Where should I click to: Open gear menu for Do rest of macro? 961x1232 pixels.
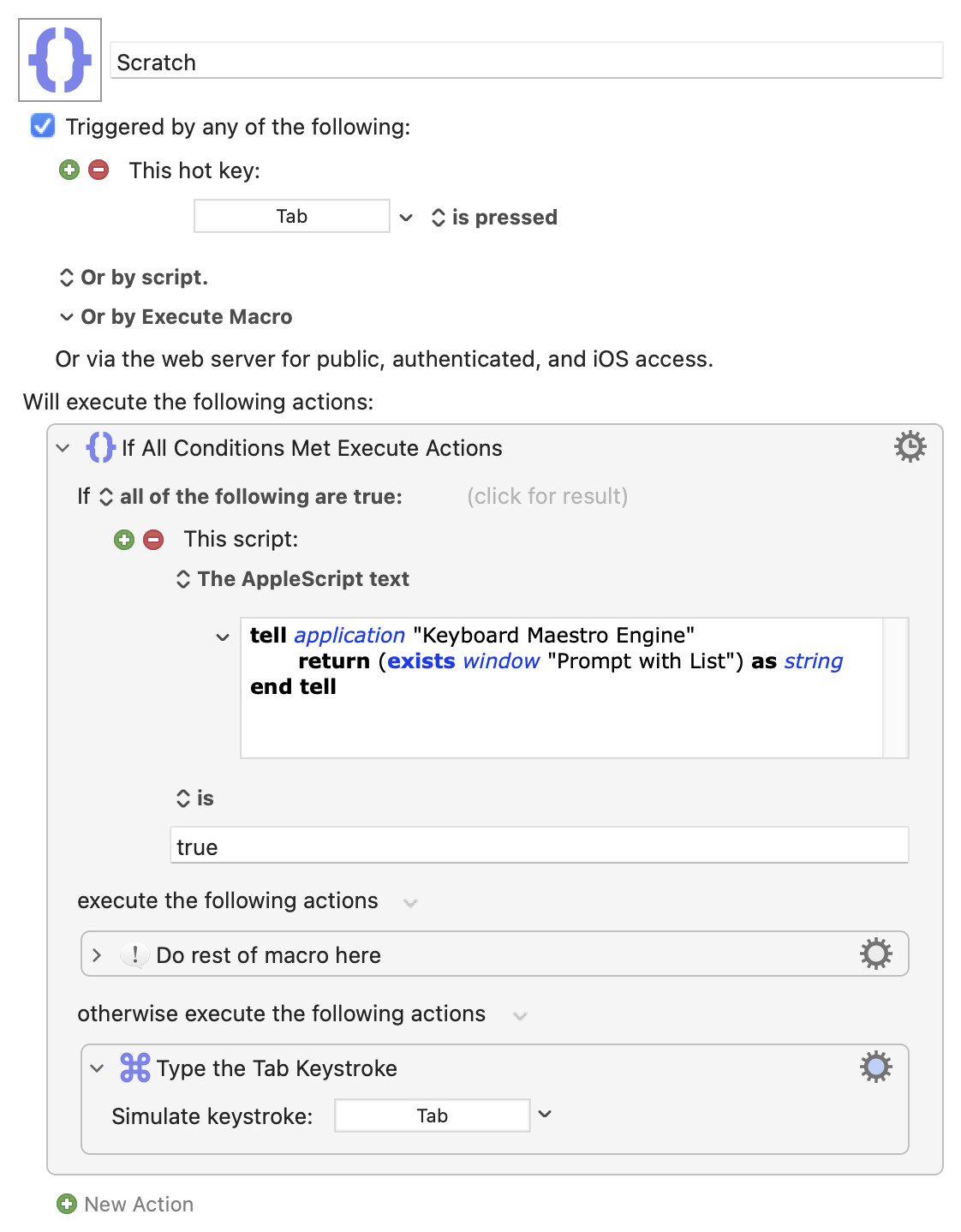(875, 954)
